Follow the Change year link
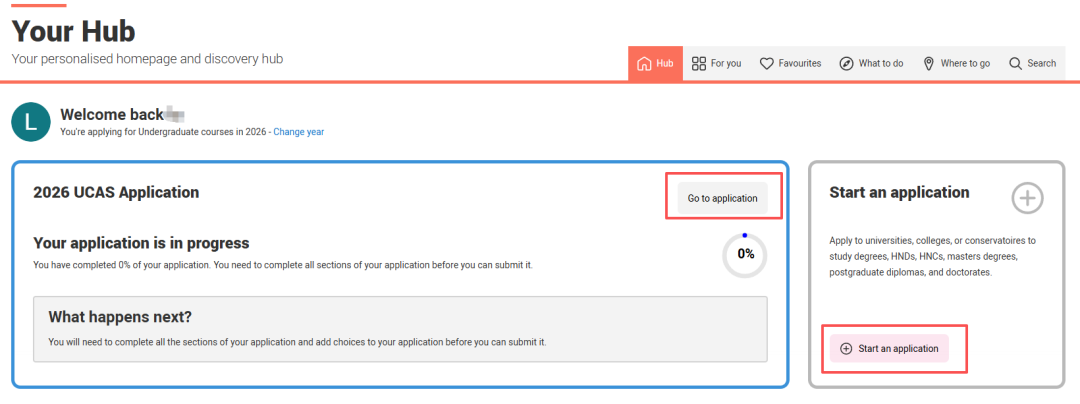This screenshot has width=1080, height=404. click(x=298, y=132)
